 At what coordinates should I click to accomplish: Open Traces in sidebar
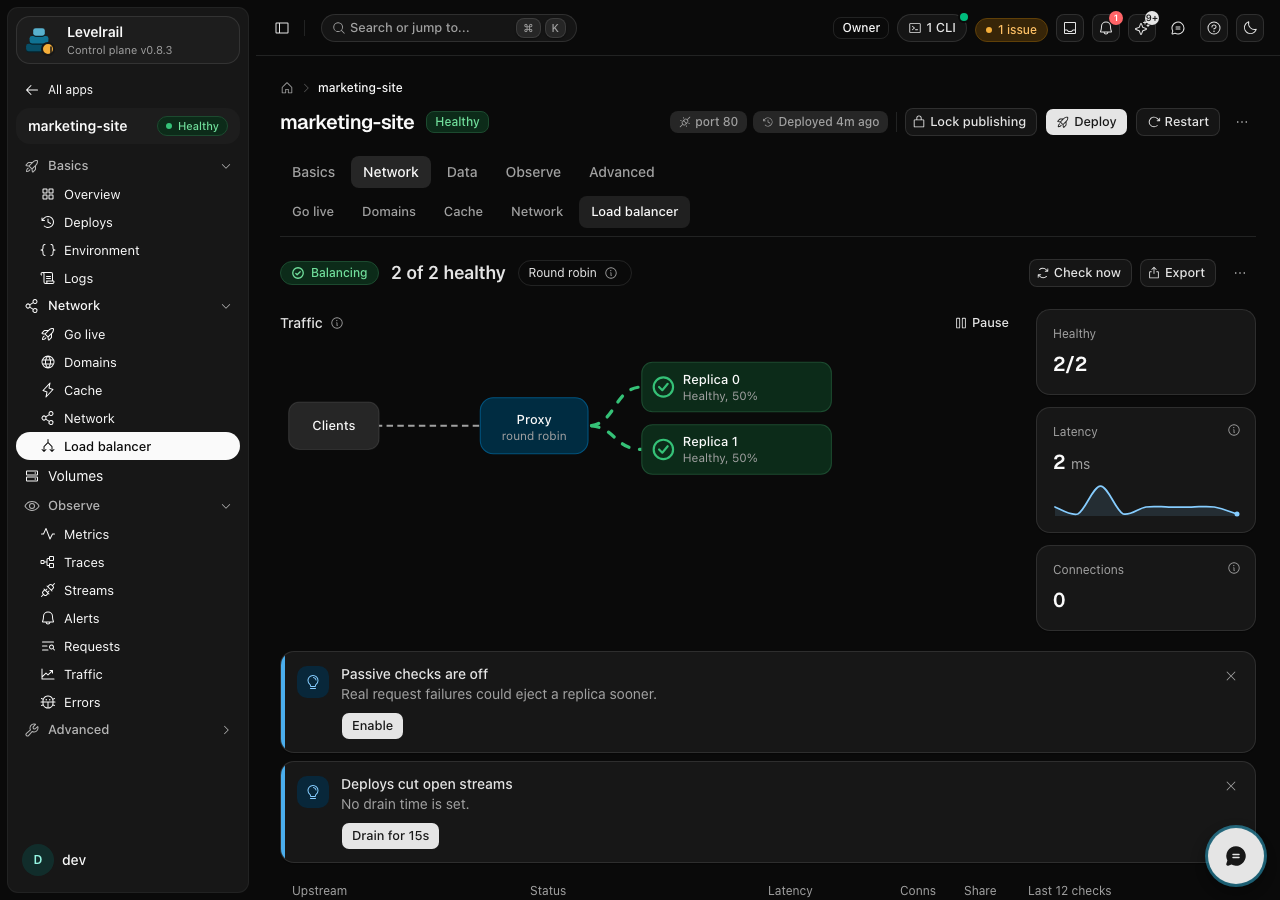[128, 562]
